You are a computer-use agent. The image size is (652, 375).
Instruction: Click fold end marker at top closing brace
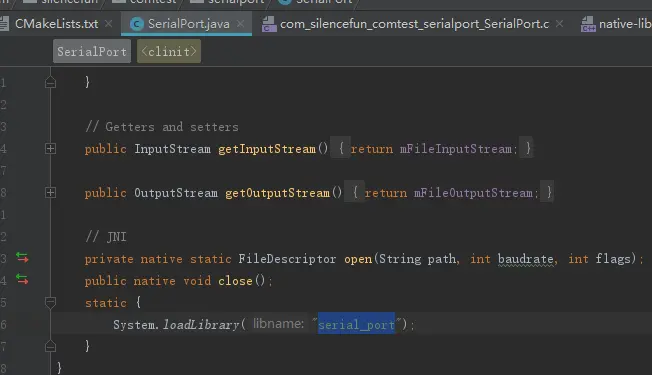[50, 82]
